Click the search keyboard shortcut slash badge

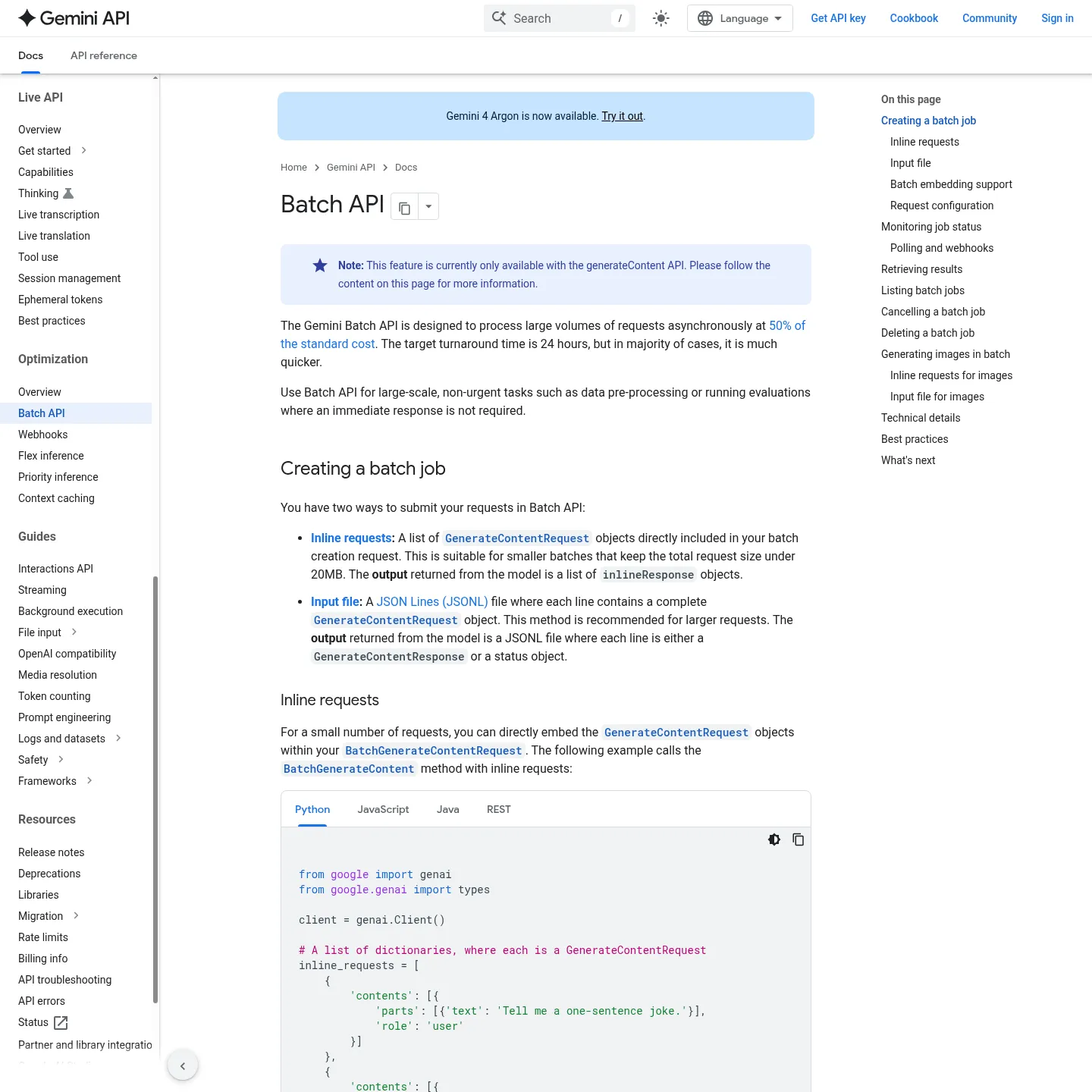coord(620,18)
